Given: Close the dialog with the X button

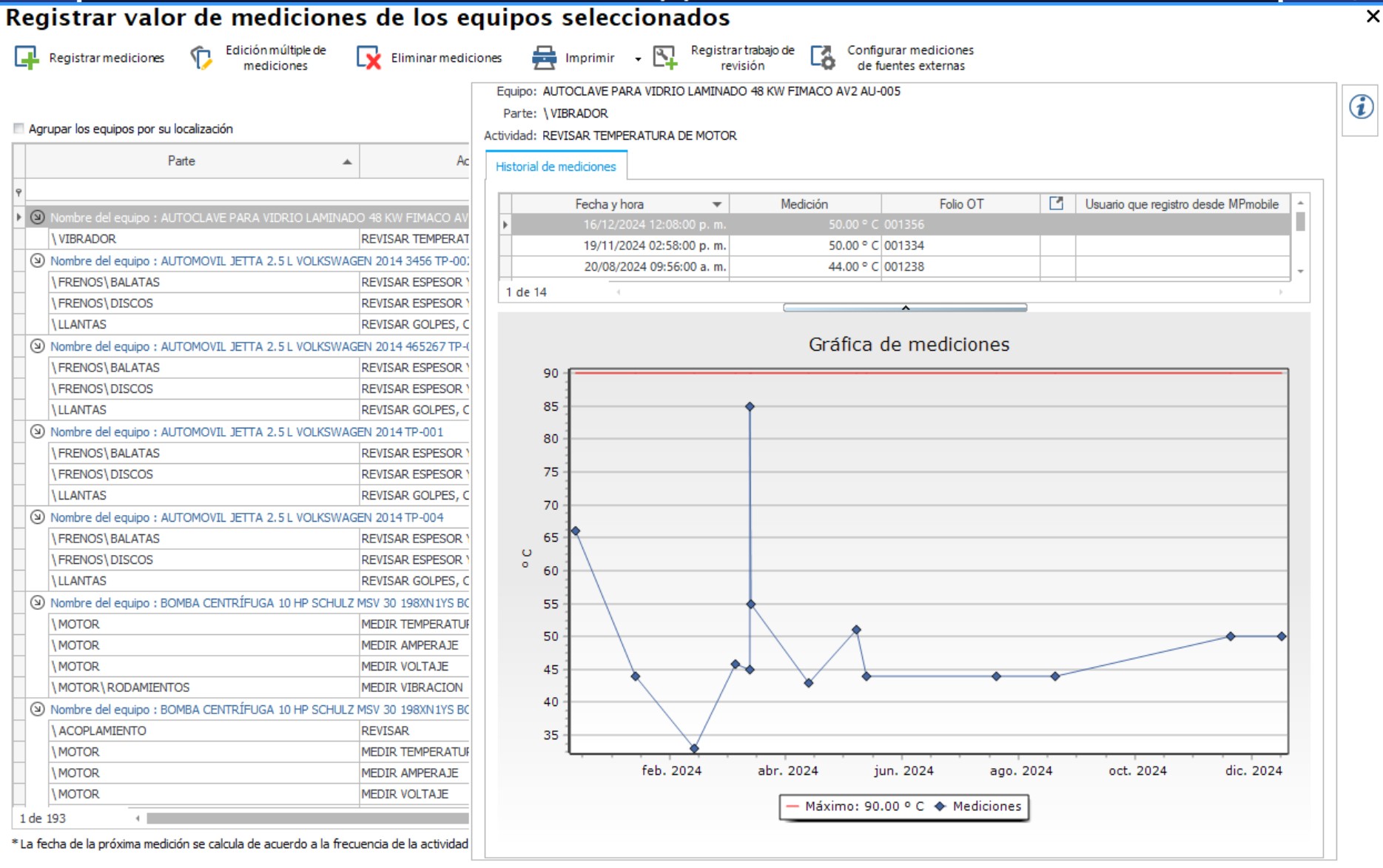Looking at the screenshot, I should 1373,16.
